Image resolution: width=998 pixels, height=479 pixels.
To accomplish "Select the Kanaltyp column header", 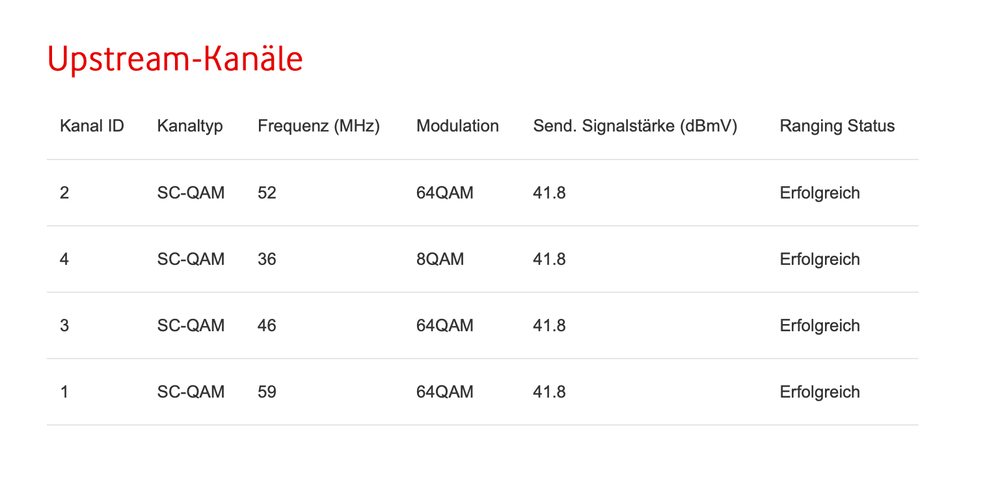I will tap(190, 126).
